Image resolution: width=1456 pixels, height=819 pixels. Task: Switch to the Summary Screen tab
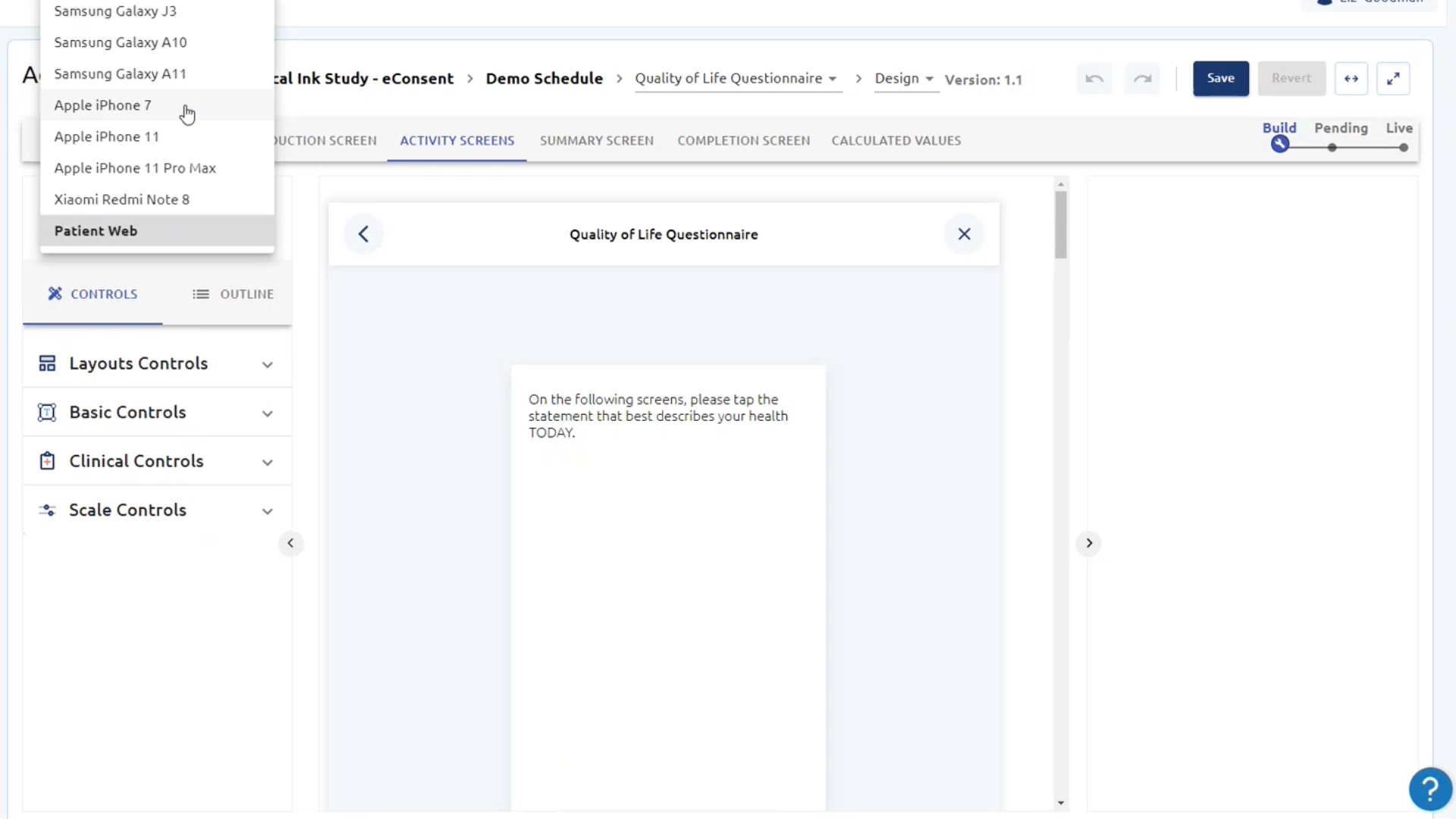(x=596, y=141)
